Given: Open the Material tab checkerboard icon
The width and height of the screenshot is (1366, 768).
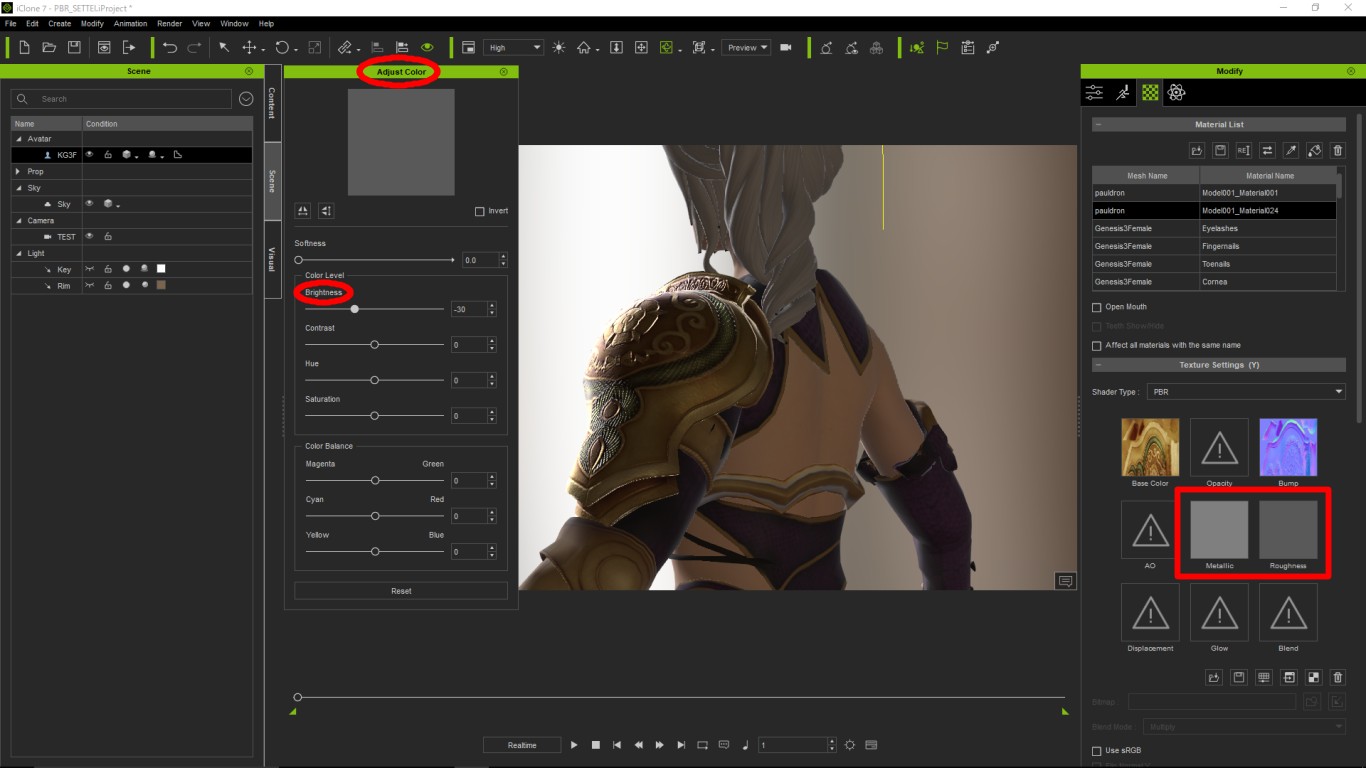Looking at the screenshot, I should point(1150,92).
